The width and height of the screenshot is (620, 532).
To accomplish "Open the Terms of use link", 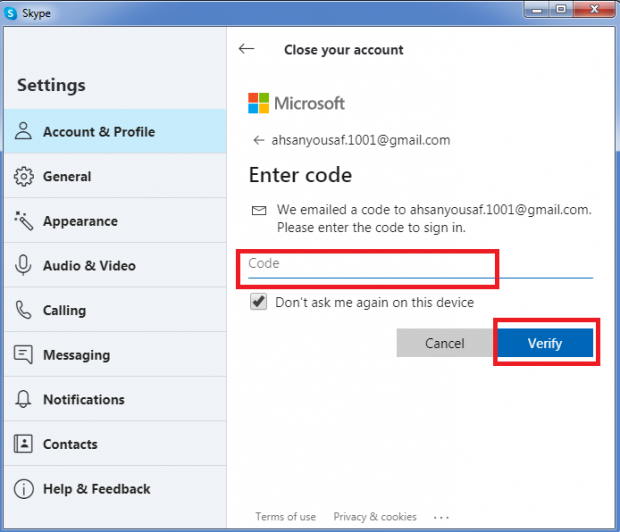I will (285, 517).
